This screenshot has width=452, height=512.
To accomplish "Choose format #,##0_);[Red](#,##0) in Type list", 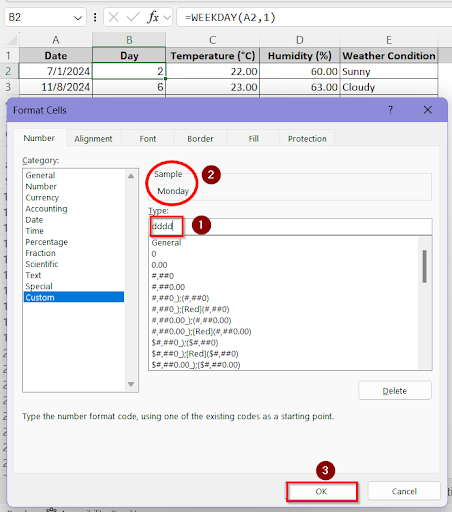I will [190, 309].
